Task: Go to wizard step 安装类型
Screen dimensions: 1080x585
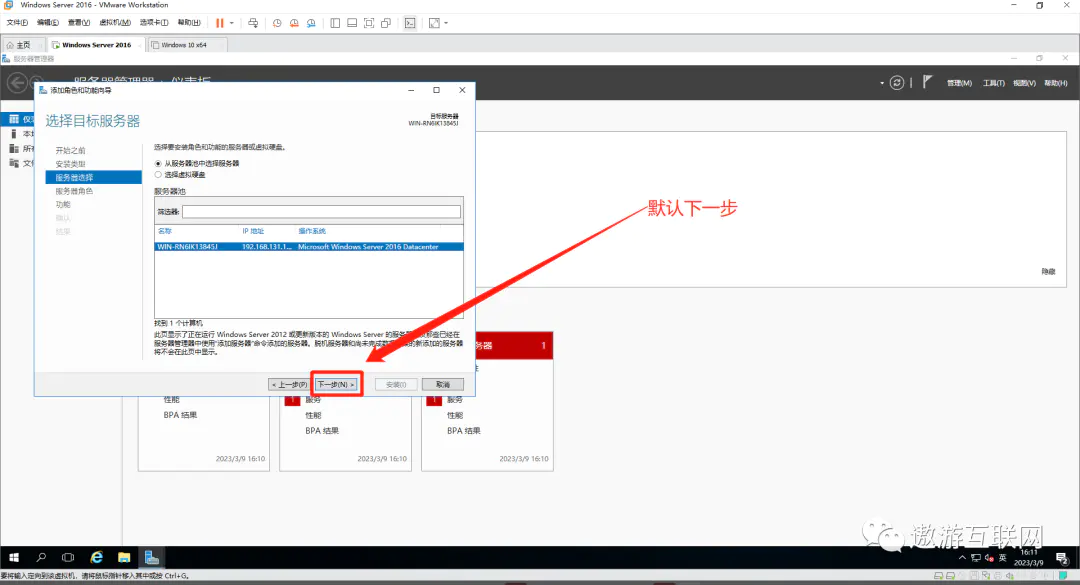Action: pos(70,164)
